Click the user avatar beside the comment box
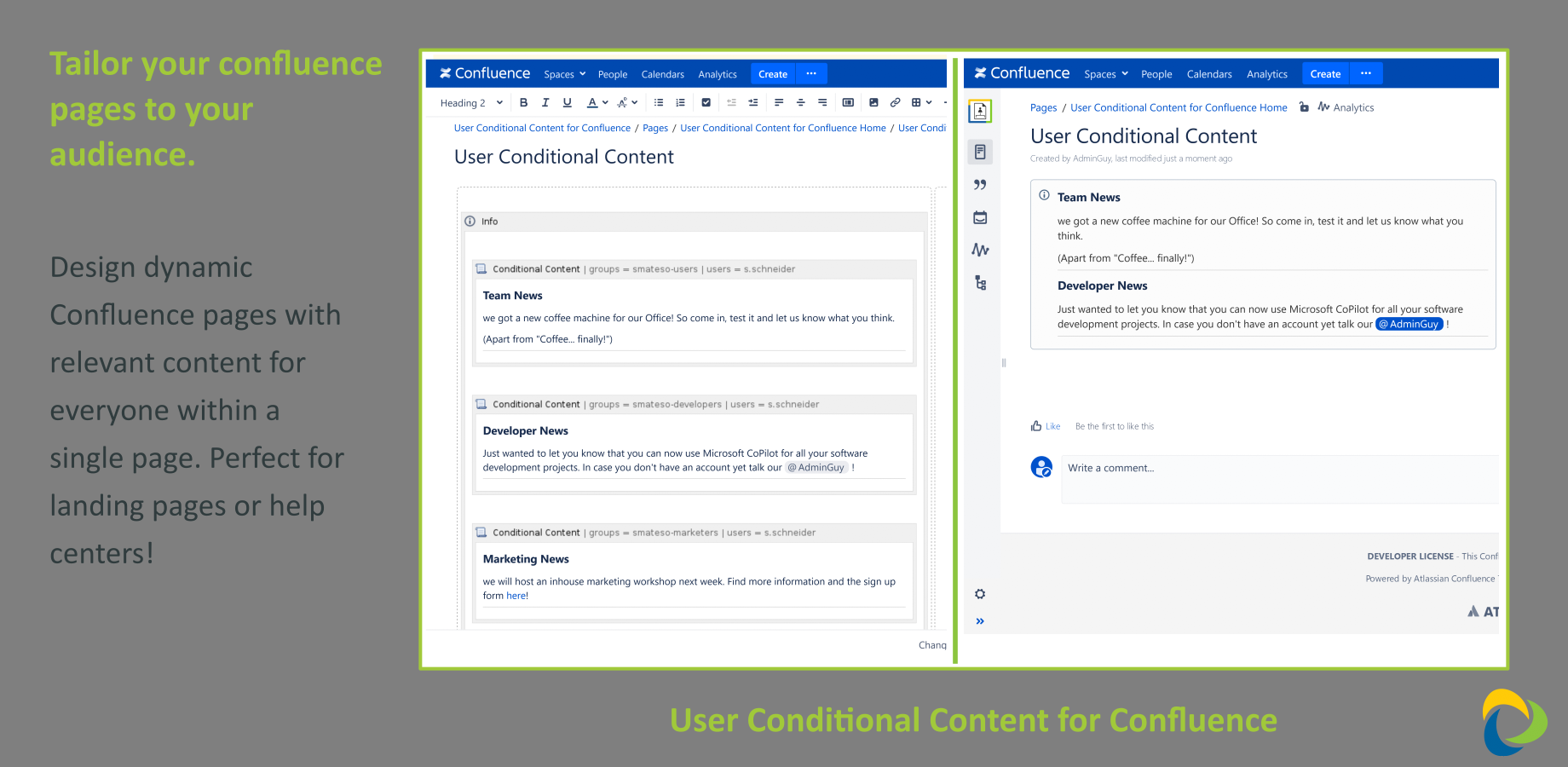The width and height of the screenshot is (1568, 767). pyautogui.click(x=1041, y=467)
